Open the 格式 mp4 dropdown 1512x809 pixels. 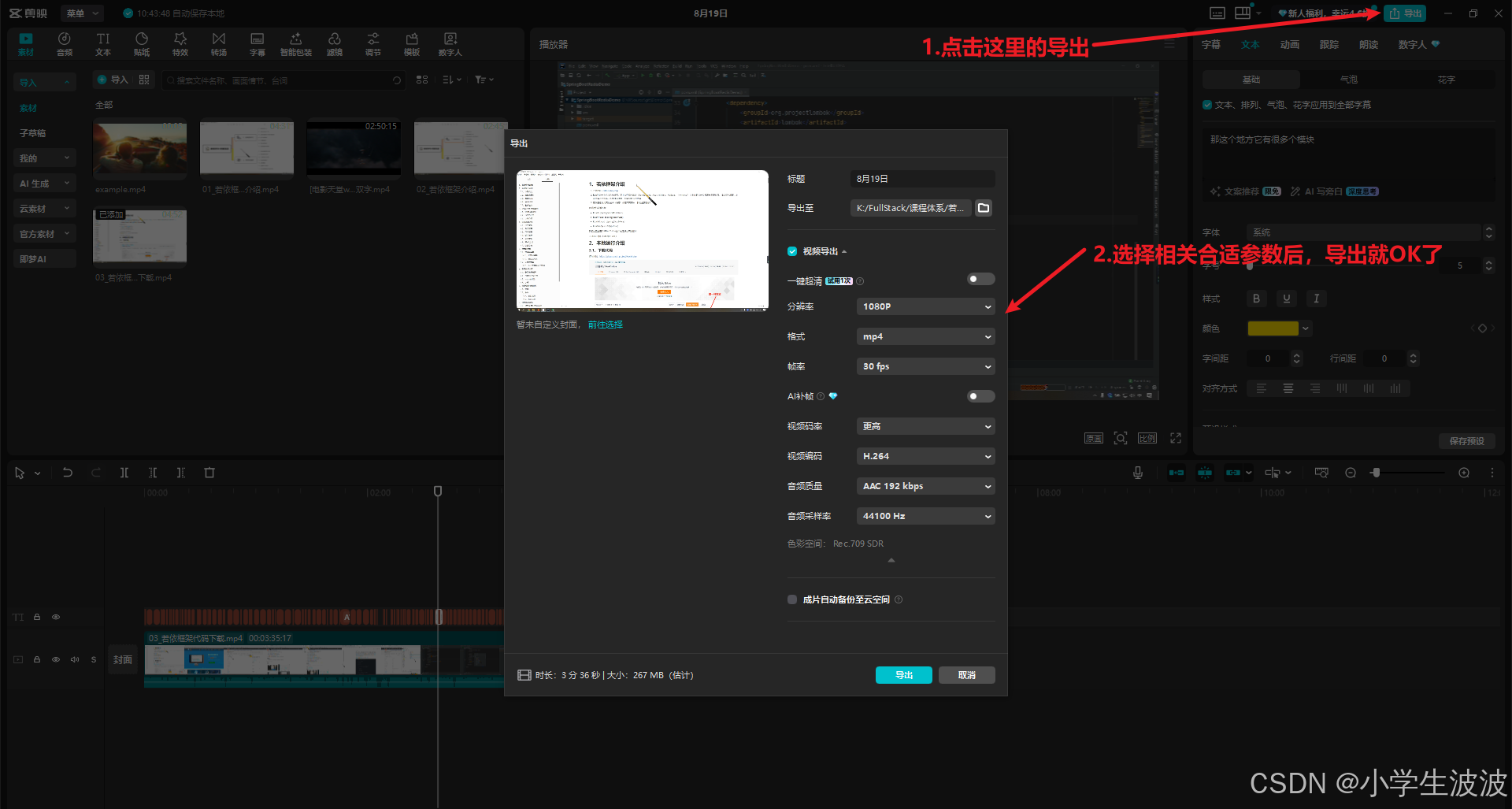click(x=925, y=336)
